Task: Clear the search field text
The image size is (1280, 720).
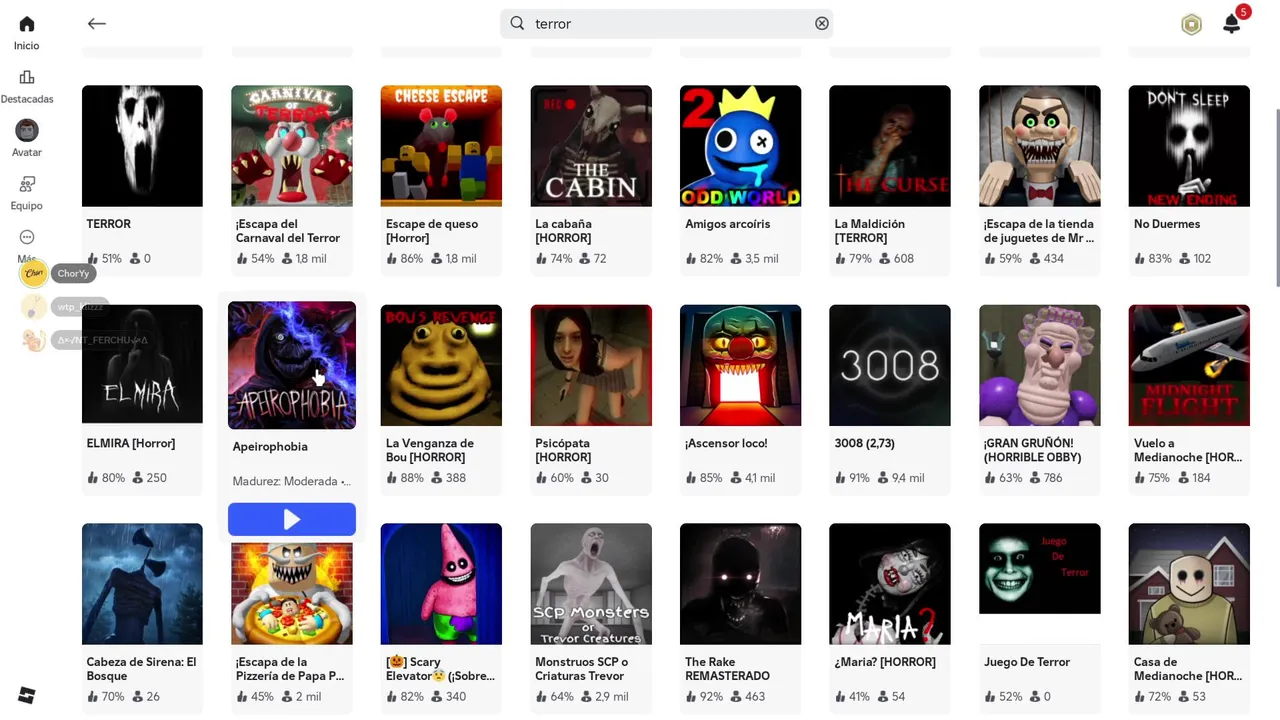Action: [822, 23]
